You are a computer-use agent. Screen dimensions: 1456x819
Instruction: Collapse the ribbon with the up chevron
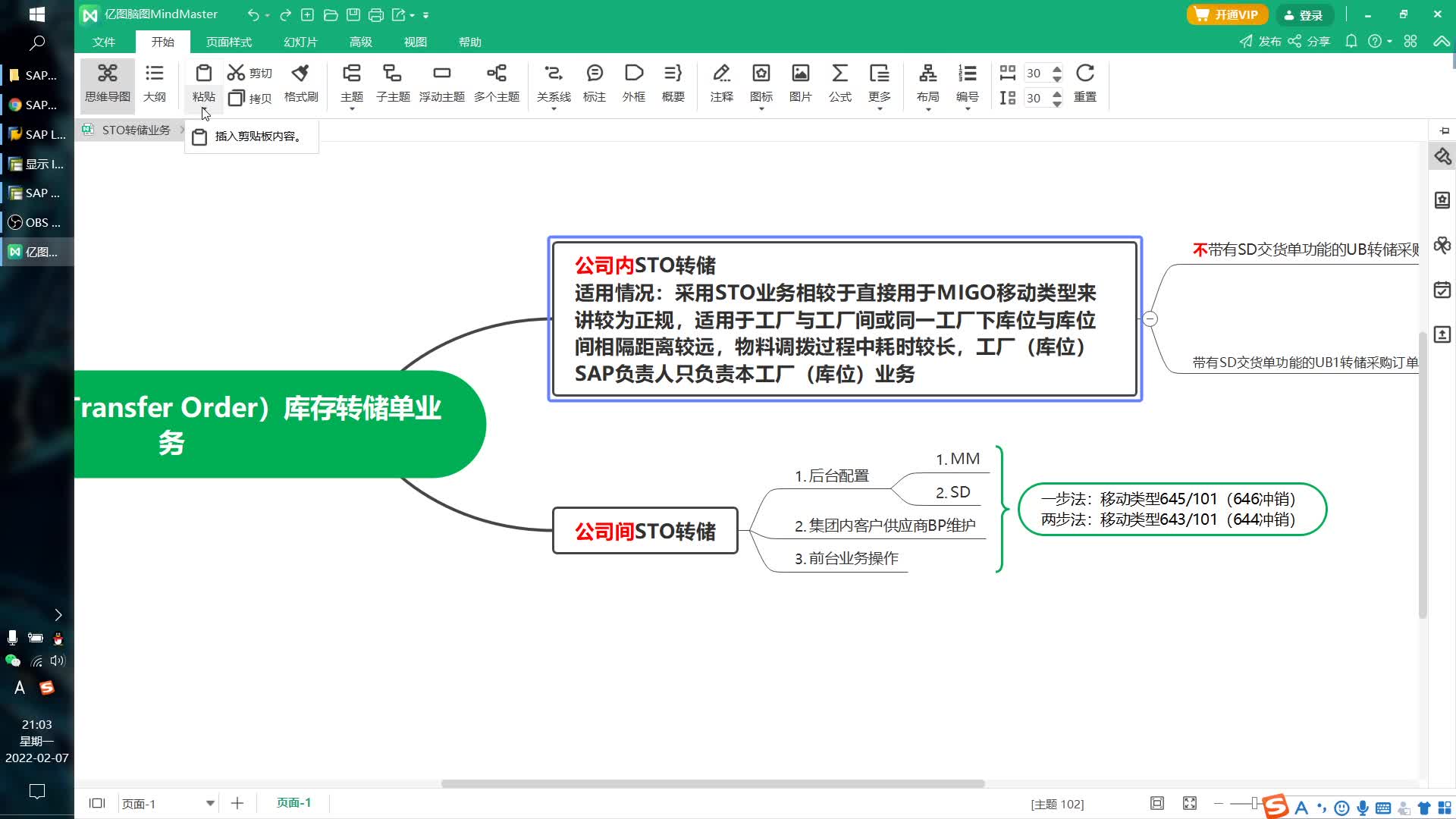tap(1441, 41)
